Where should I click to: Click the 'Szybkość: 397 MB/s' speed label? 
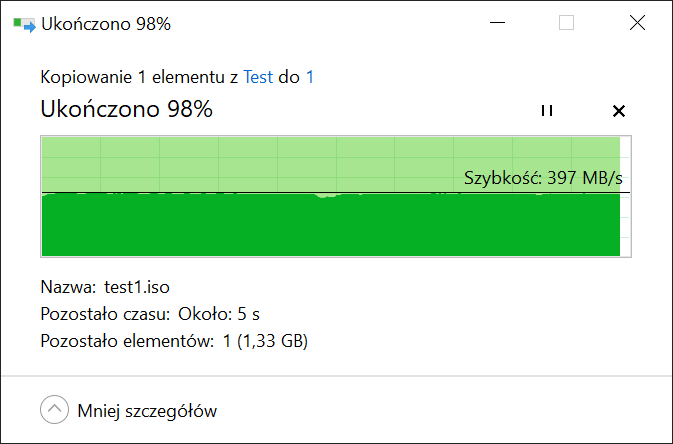[543, 177]
